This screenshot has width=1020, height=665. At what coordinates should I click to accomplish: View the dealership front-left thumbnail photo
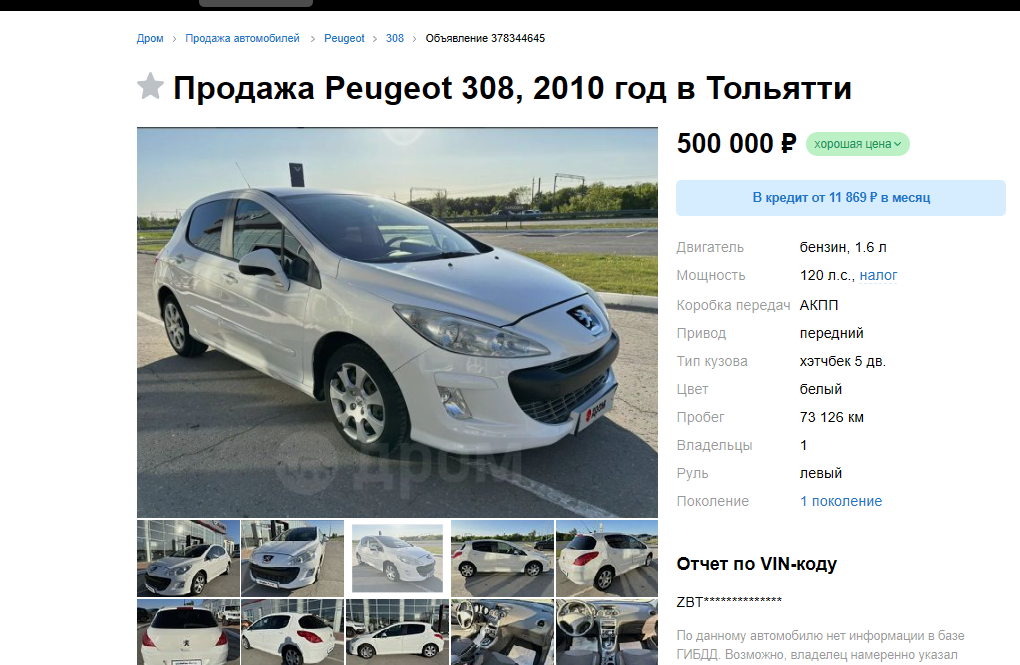pyautogui.click(x=188, y=558)
